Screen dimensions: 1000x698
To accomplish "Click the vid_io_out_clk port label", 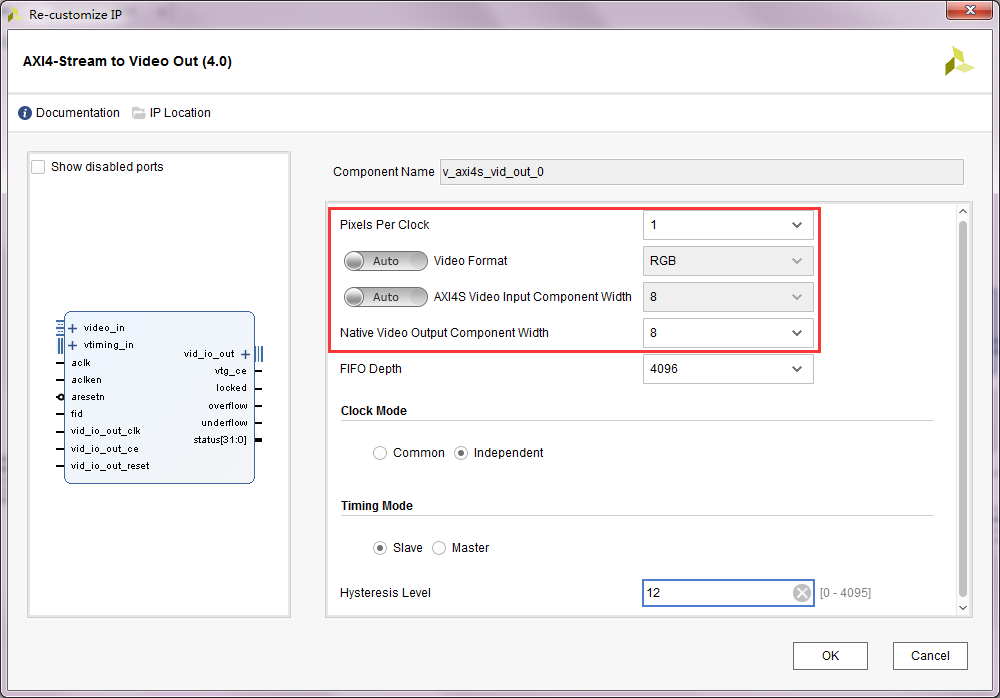I will click(106, 431).
